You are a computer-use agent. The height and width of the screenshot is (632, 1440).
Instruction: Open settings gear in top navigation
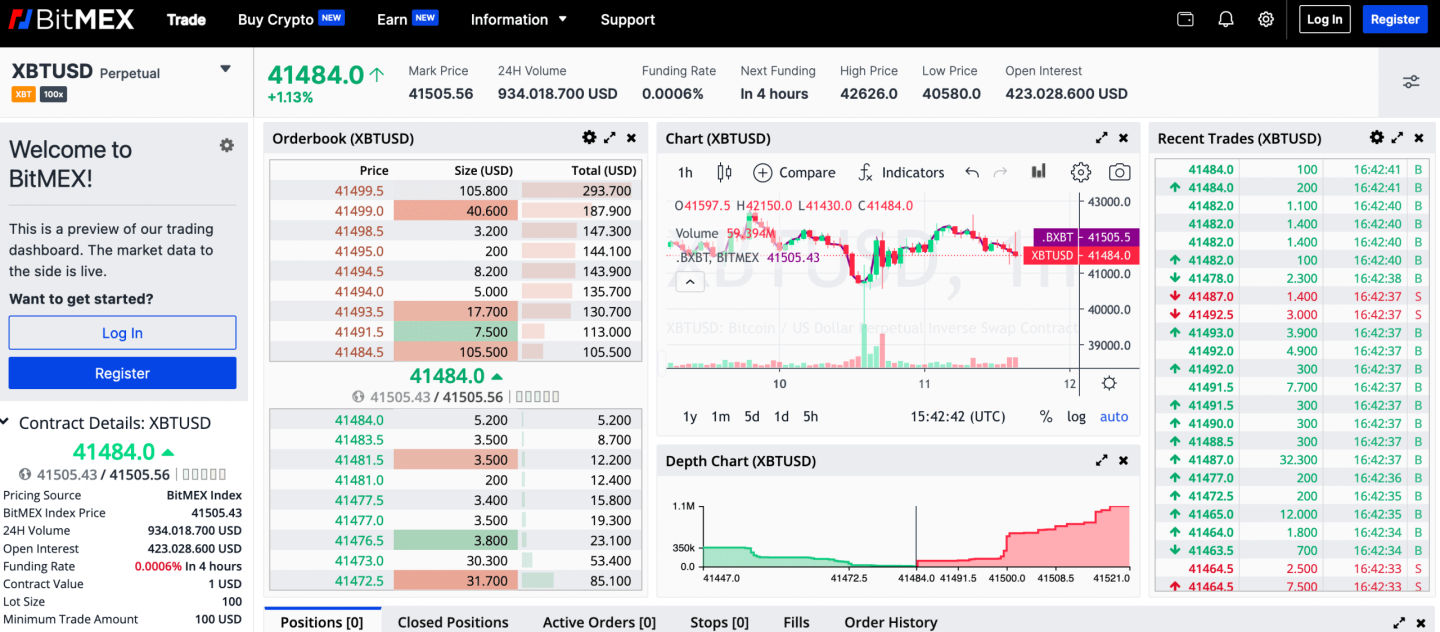[x=1266, y=19]
